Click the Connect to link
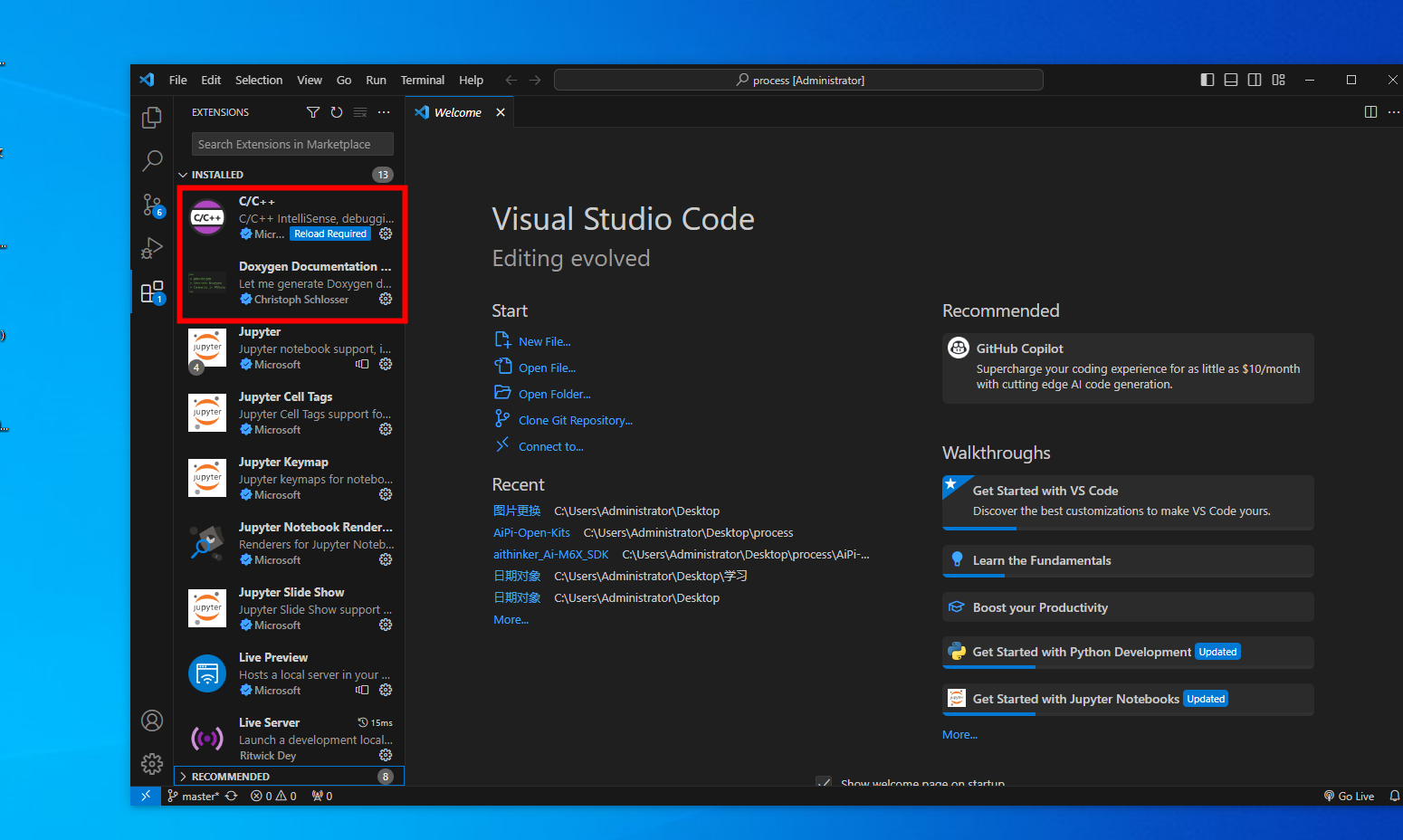The image size is (1403, 840). click(551, 446)
